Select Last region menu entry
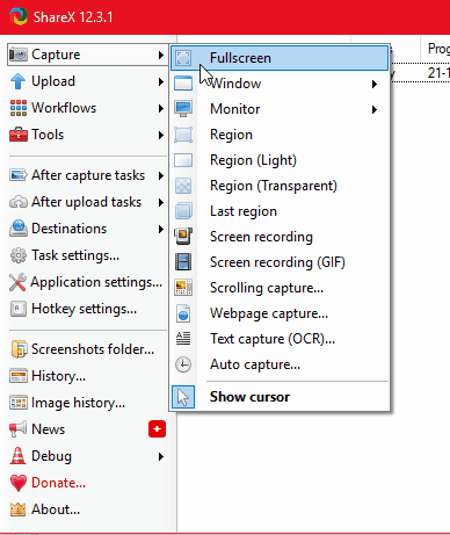This screenshot has width=450, height=535. point(280,211)
